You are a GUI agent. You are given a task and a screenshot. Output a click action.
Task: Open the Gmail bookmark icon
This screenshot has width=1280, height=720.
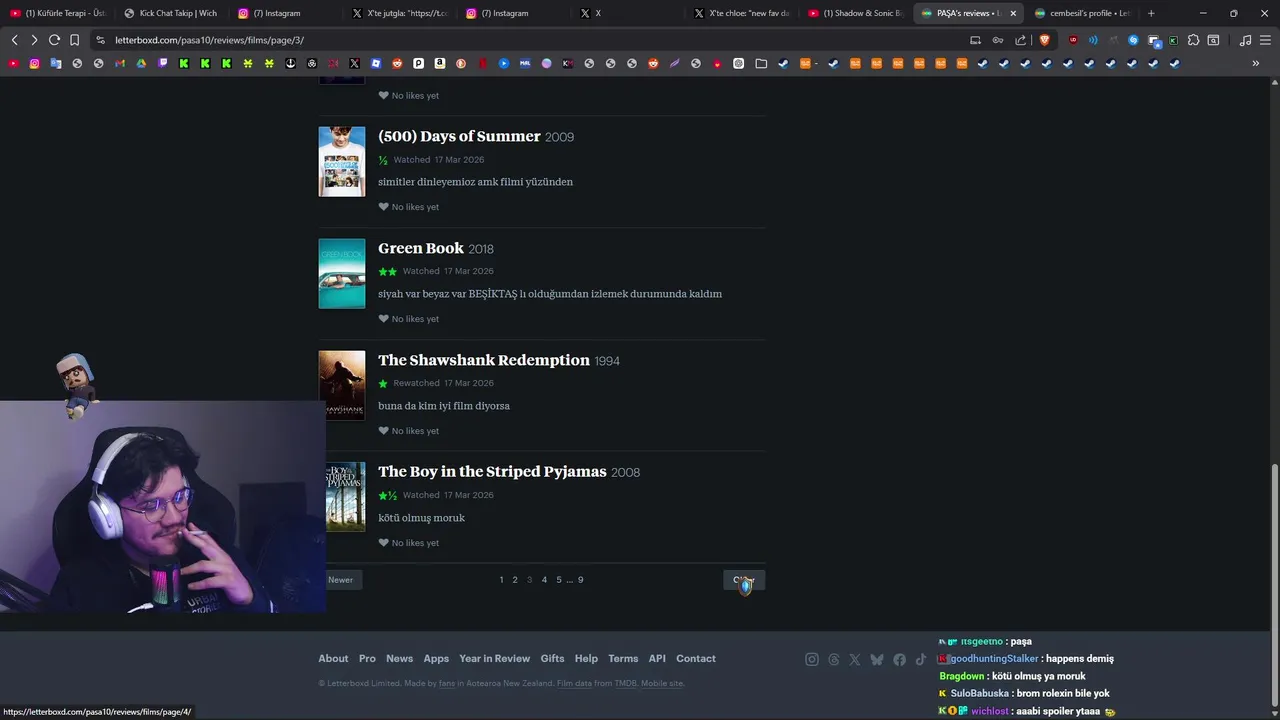point(120,63)
